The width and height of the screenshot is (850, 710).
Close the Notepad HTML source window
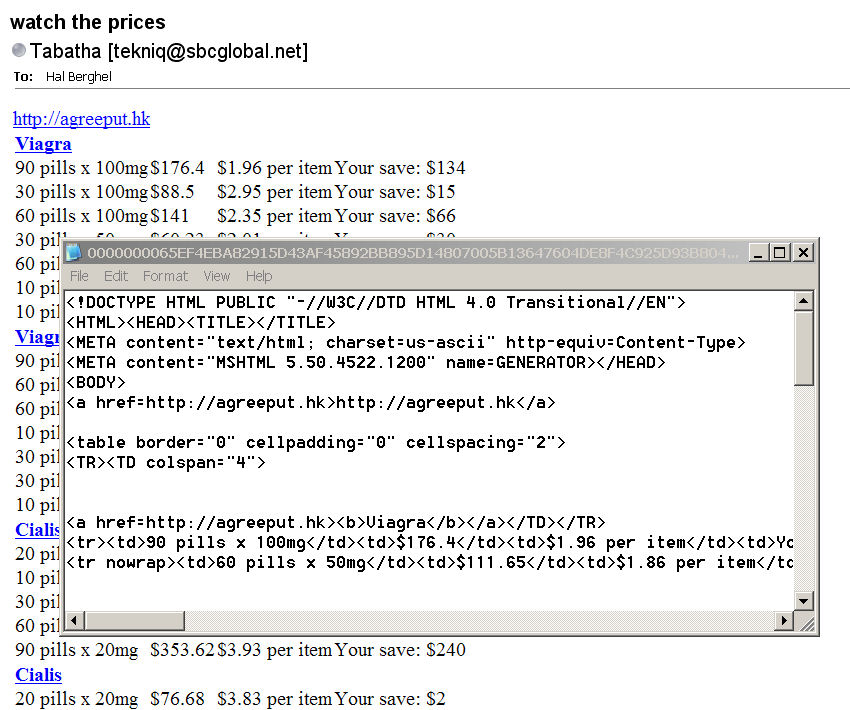(802, 254)
